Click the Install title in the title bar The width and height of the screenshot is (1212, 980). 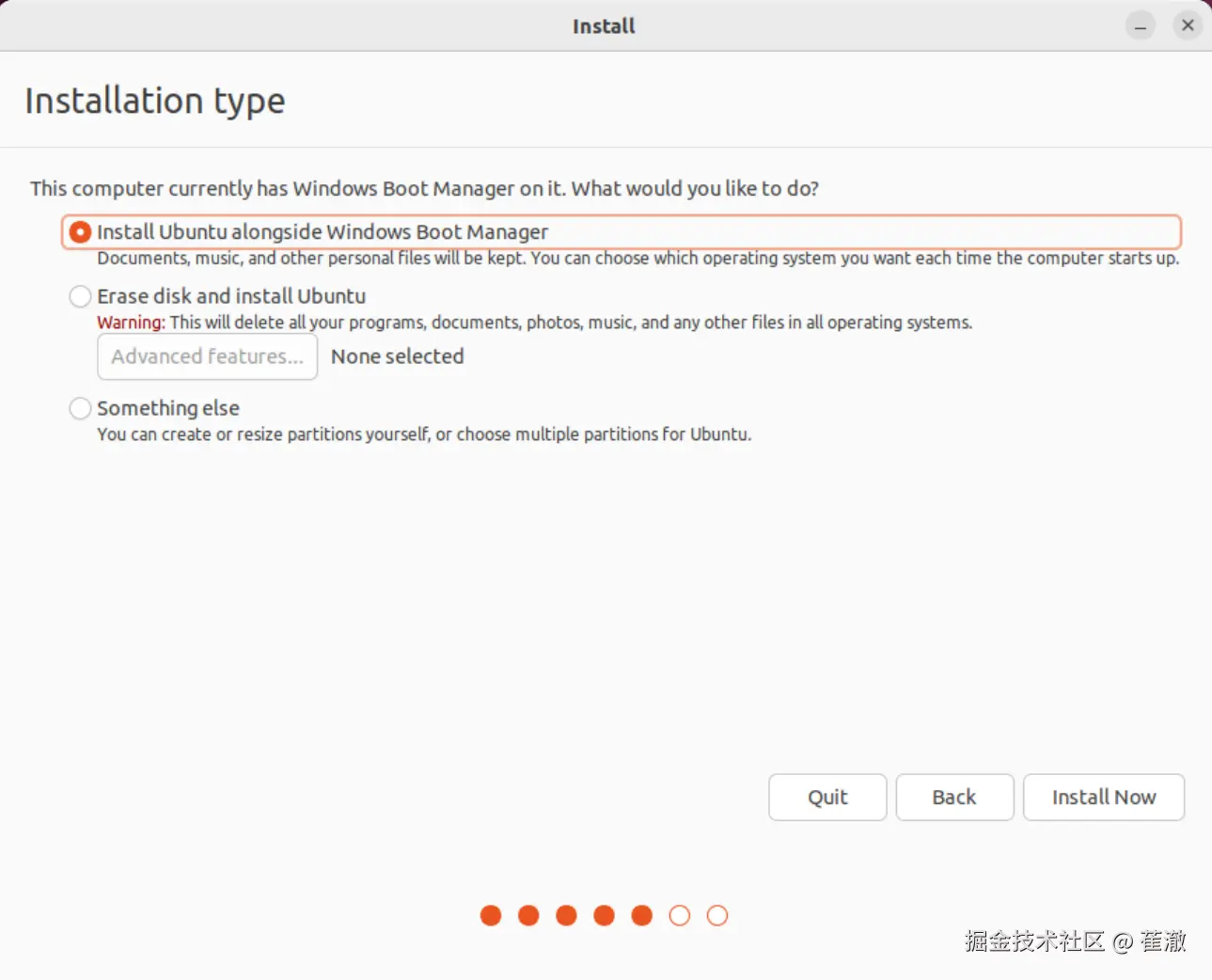pos(604,26)
